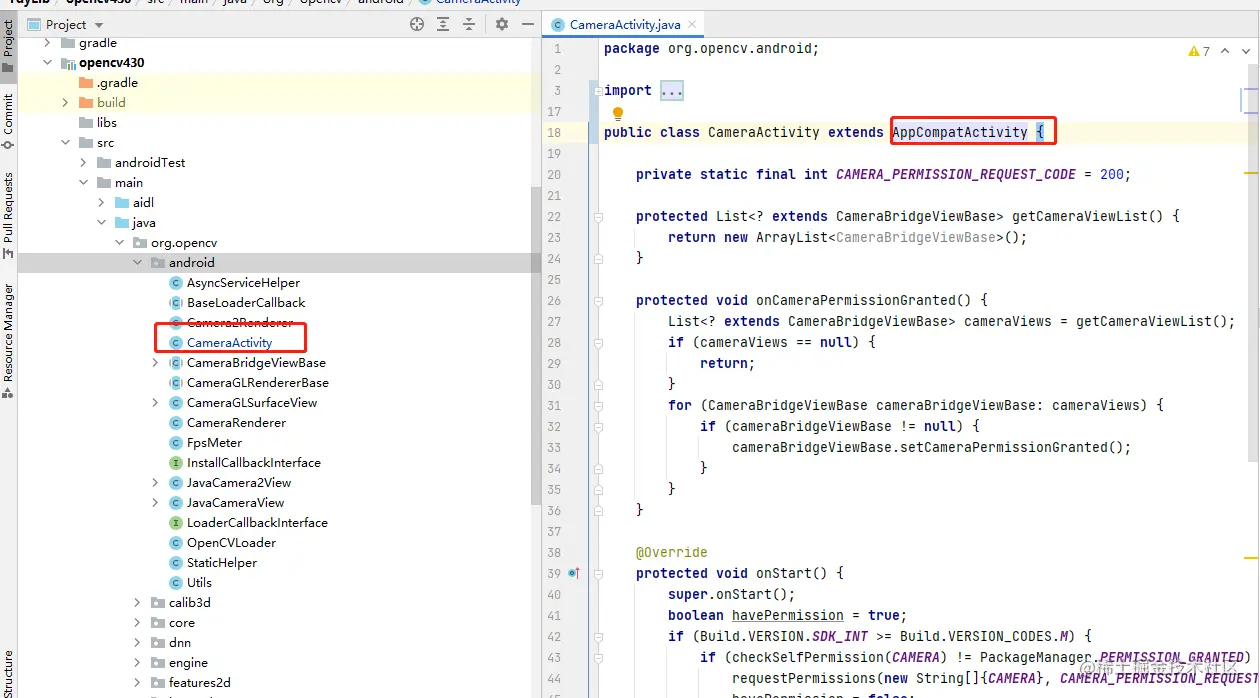This screenshot has height=698, width=1260.
Task: Click the .gradle folder icon
Action: pos(86,83)
